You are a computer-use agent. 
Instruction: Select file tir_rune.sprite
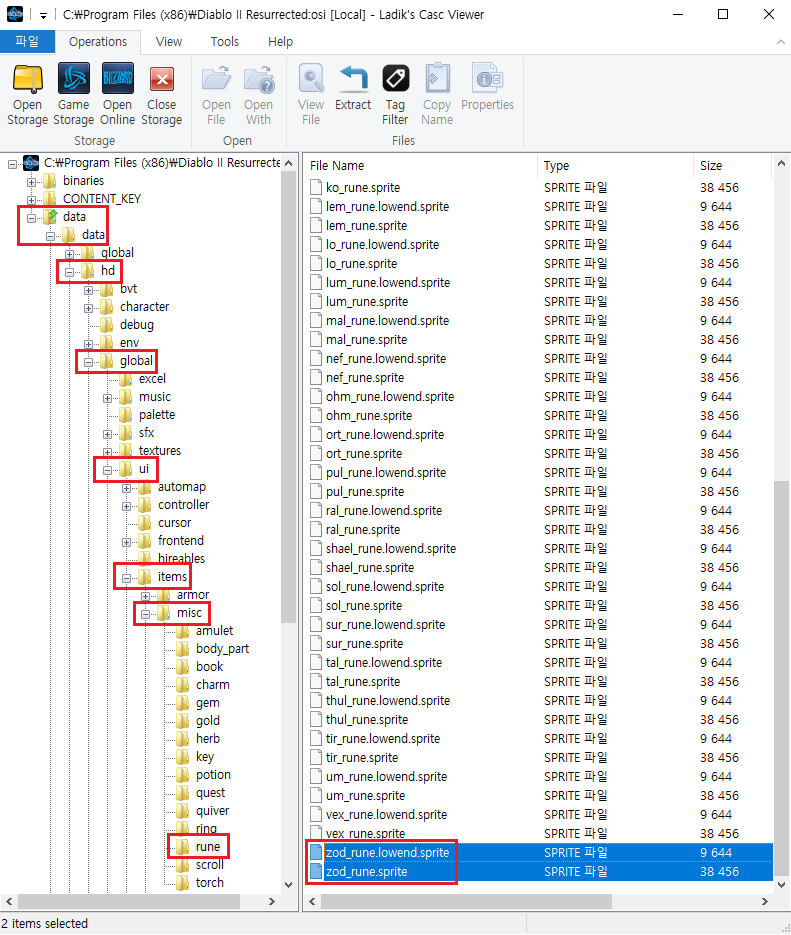click(362, 758)
